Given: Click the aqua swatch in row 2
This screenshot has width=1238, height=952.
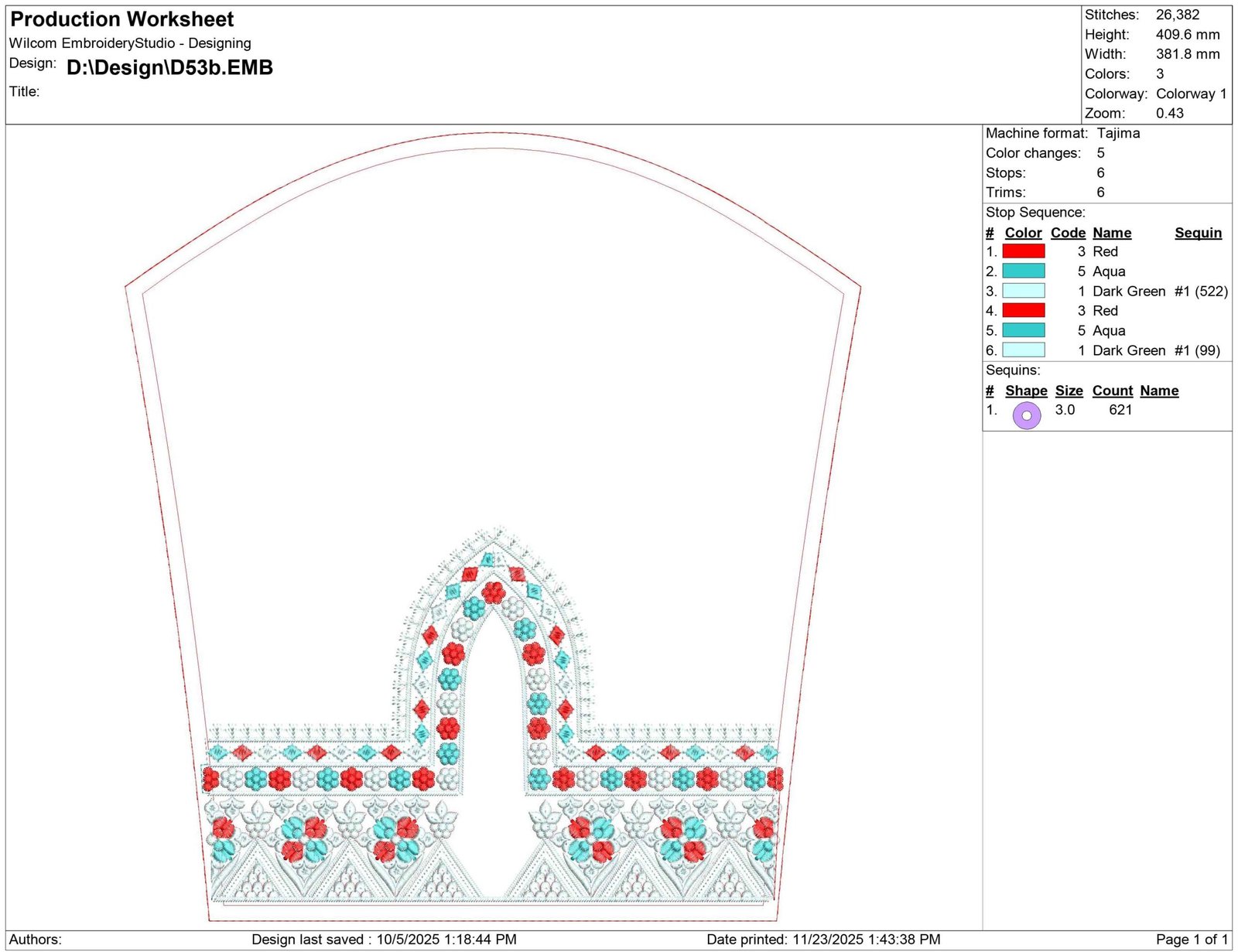Looking at the screenshot, I should coord(1023,271).
